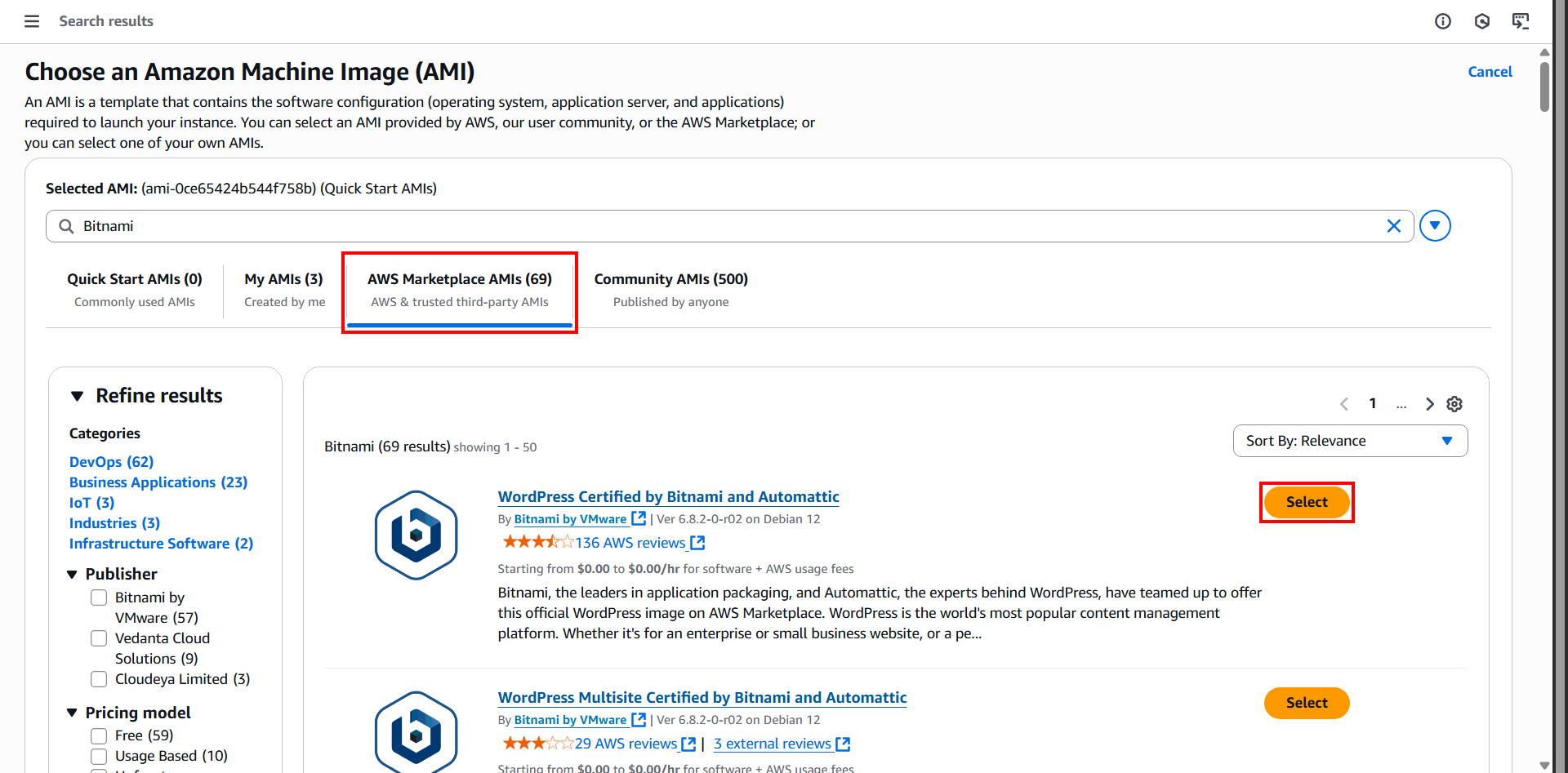Open the Sort By Relevance dropdown
The width and height of the screenshot is (1568, 773).
(1350, 441)
